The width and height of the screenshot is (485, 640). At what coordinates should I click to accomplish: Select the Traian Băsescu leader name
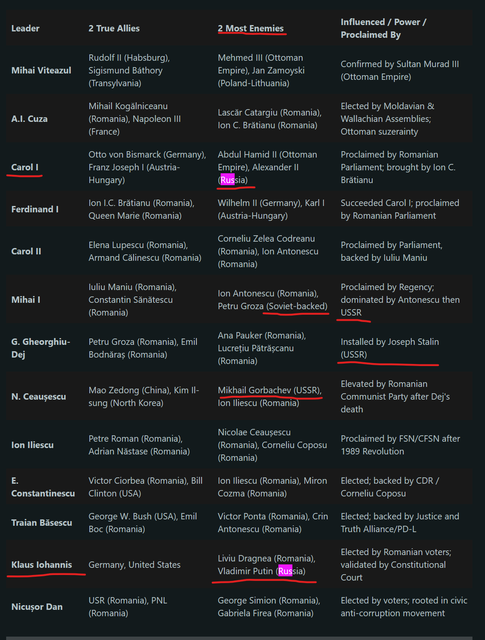[x=42, y=523]
